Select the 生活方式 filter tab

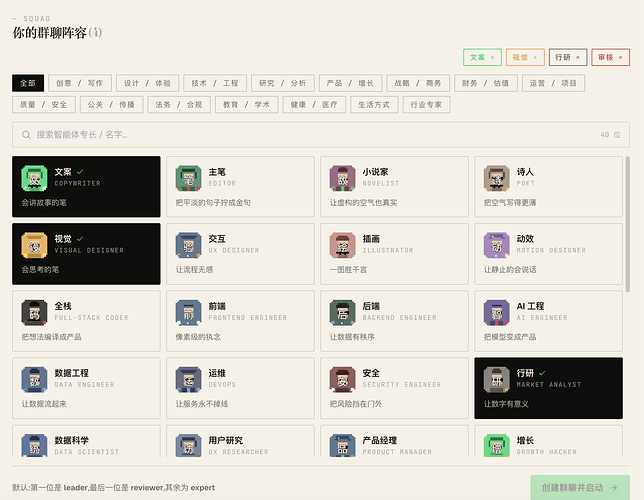click(374, 105)
